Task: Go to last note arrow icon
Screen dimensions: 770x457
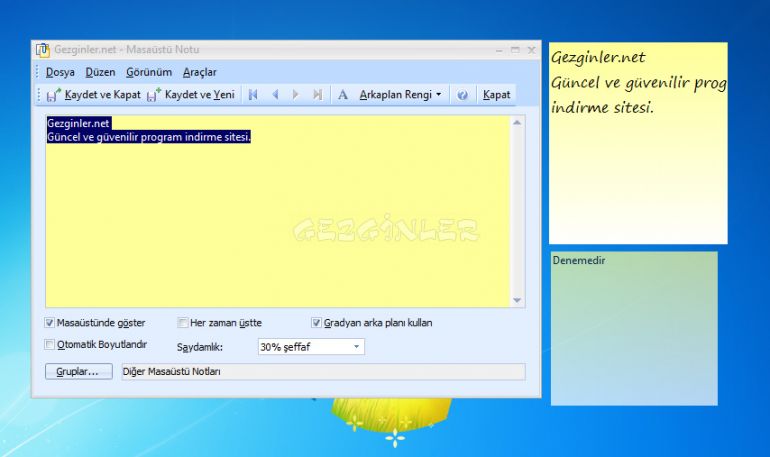Action: (318, 95)
